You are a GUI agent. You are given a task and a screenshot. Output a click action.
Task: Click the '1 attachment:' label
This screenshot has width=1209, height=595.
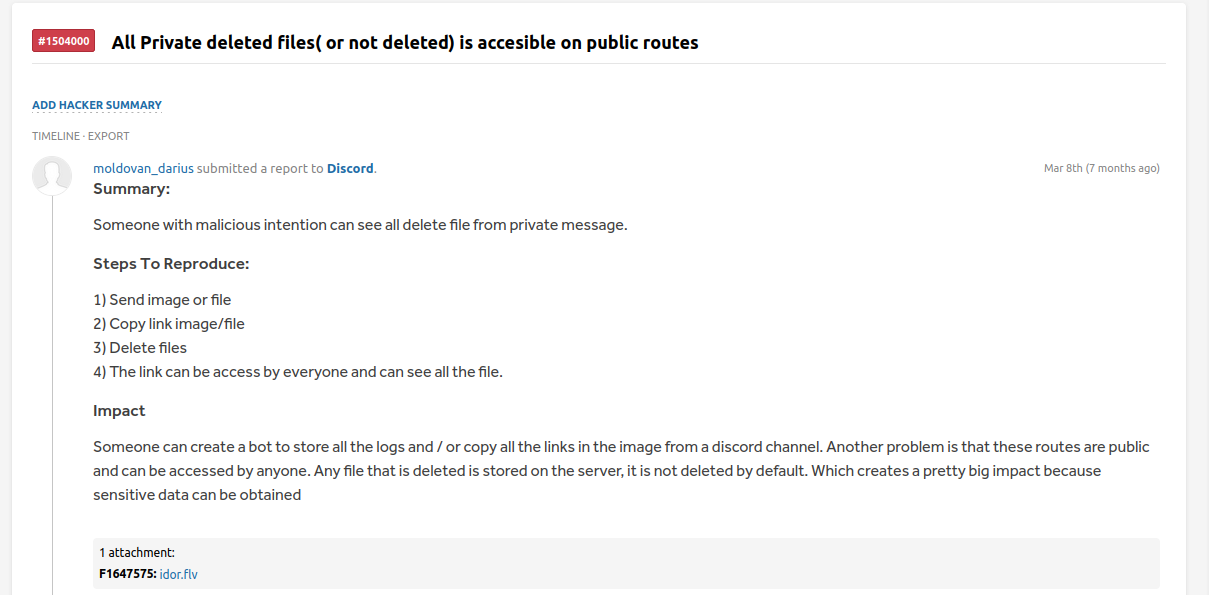point(137,552)
